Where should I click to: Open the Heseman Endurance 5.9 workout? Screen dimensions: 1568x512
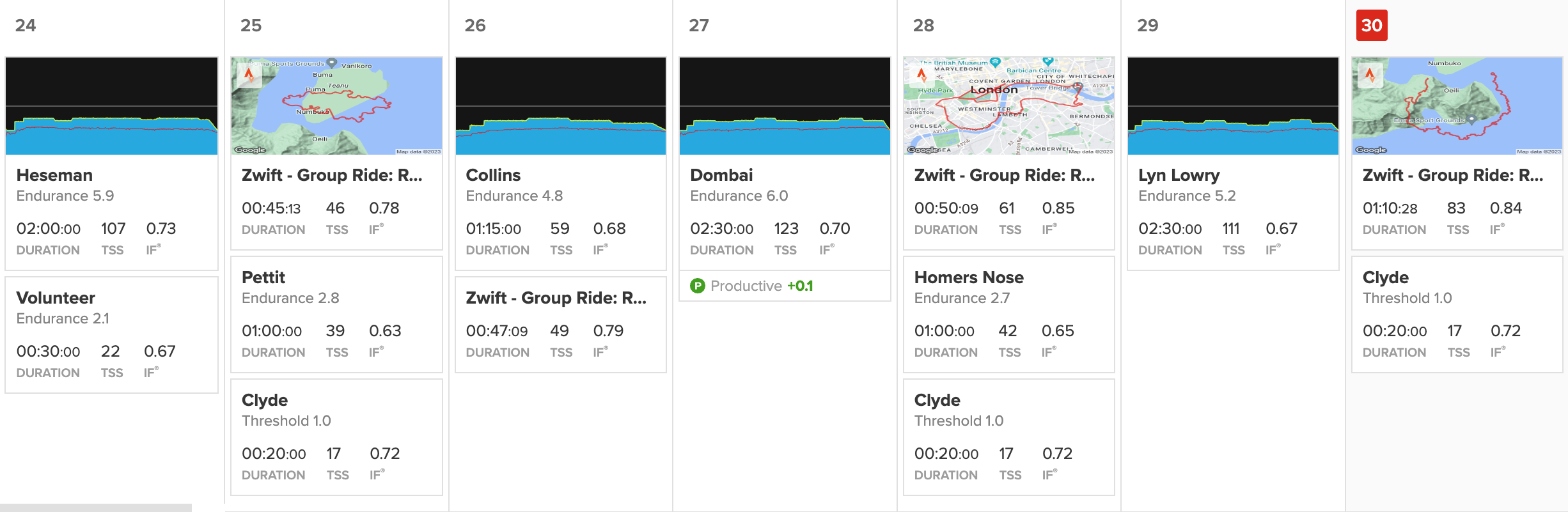click(111, 211)
